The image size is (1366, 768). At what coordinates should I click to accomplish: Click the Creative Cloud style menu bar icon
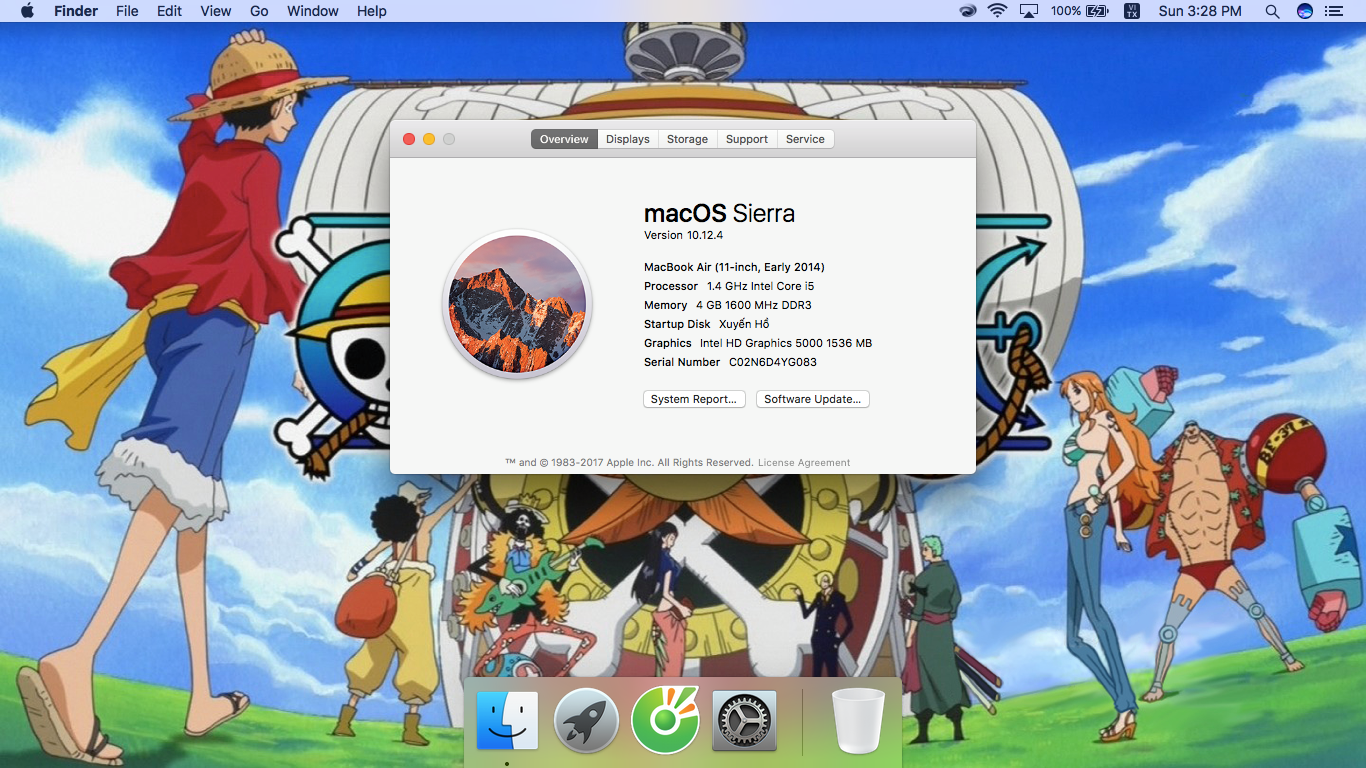coord(967,11)
